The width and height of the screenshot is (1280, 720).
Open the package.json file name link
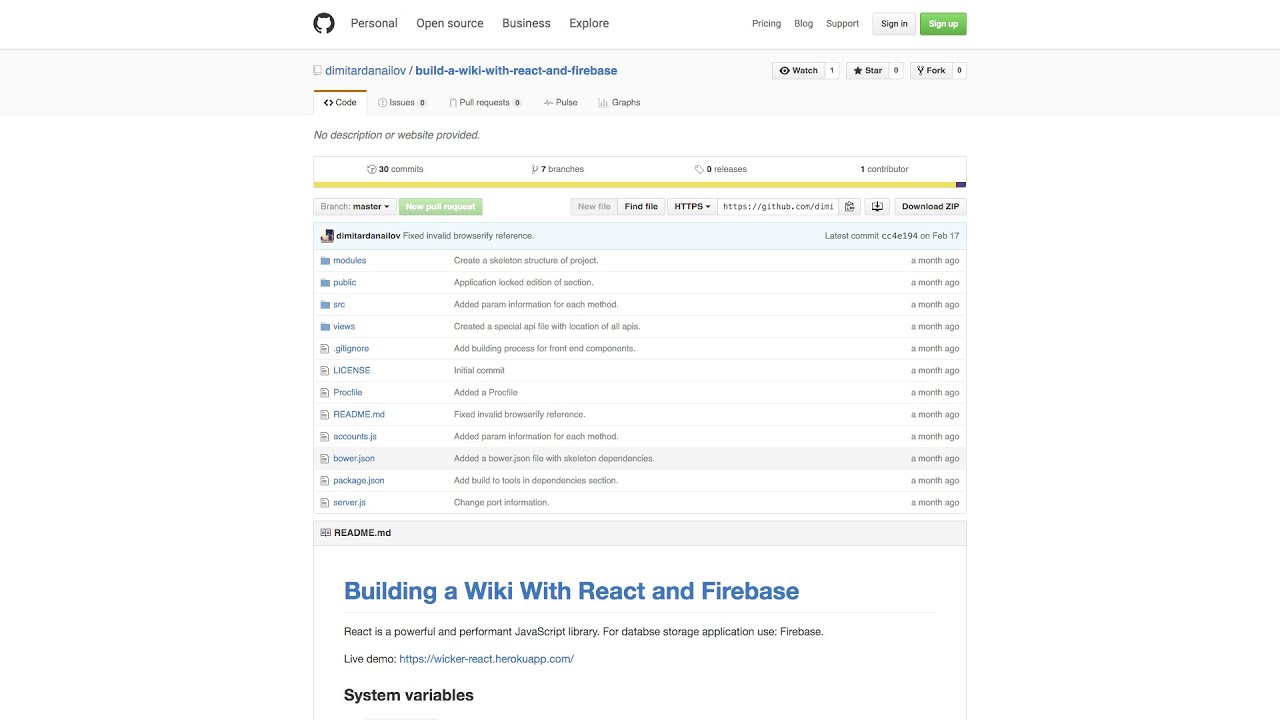click(359, 481)
